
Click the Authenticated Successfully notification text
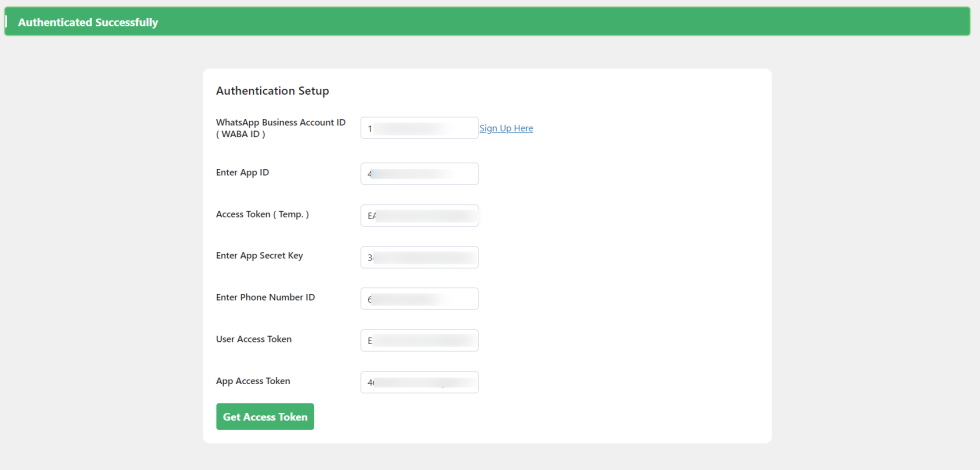tap(88, 22)
